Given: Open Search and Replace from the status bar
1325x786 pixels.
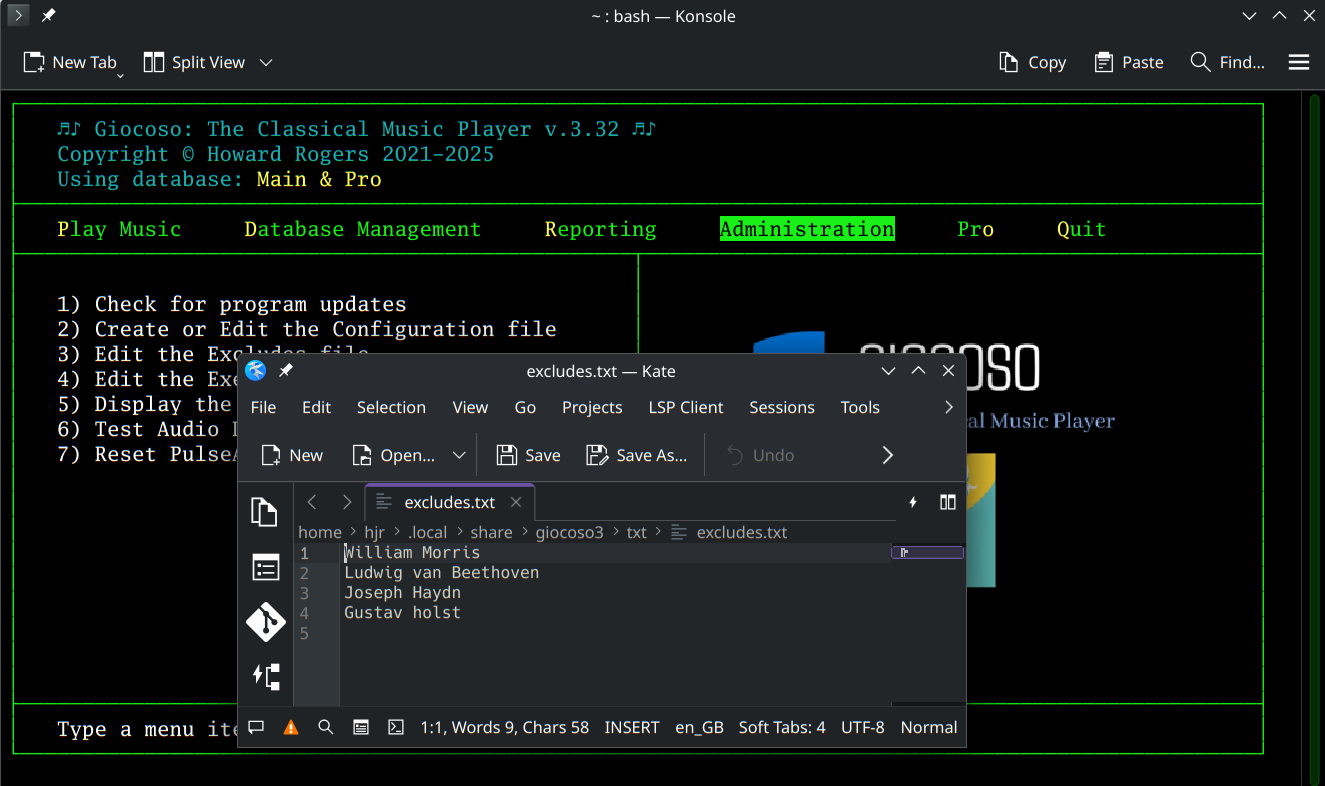Looking at the screenshot, I should tap(325, 727).
